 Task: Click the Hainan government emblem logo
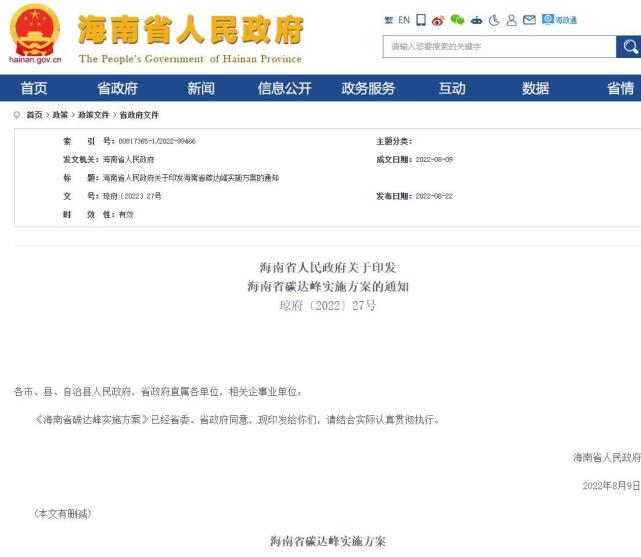[x=34, y=30]
